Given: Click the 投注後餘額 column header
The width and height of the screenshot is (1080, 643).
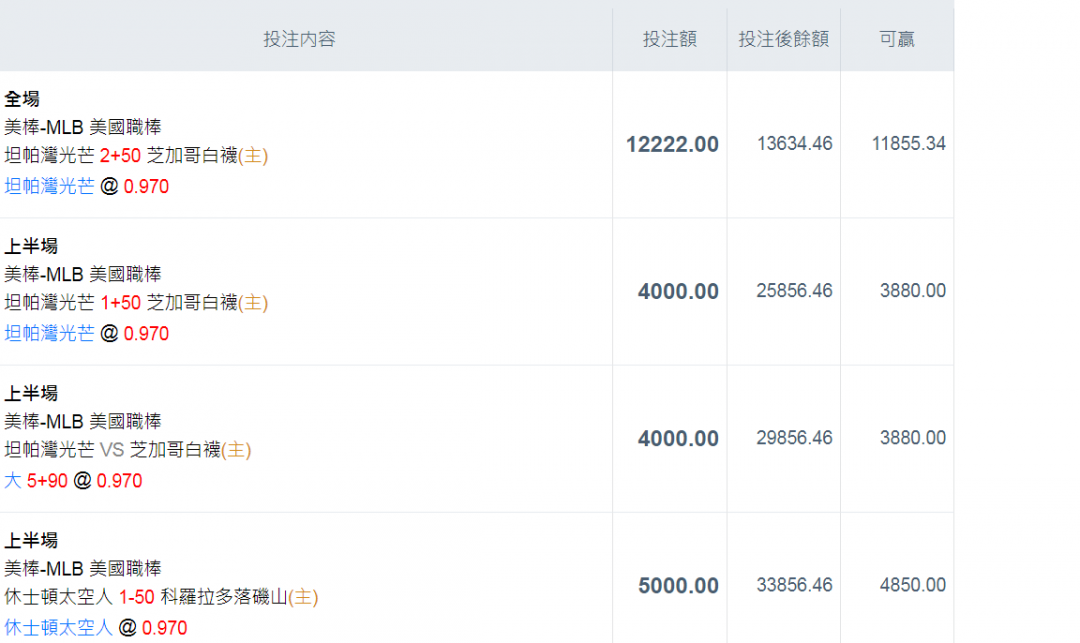Looking at the screenshot, I should pos(783,39).
